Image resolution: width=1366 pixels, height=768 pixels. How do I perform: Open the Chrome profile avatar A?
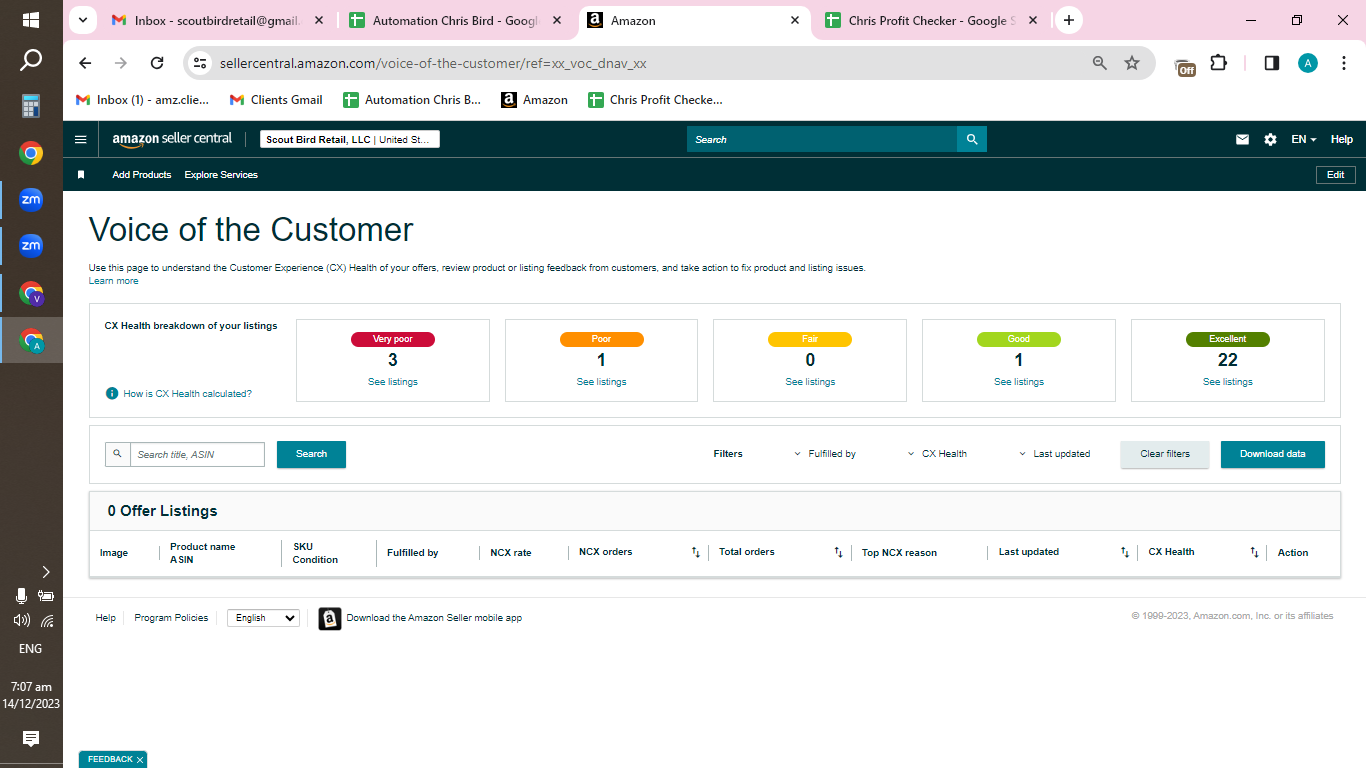click(x=1308, y=63)
